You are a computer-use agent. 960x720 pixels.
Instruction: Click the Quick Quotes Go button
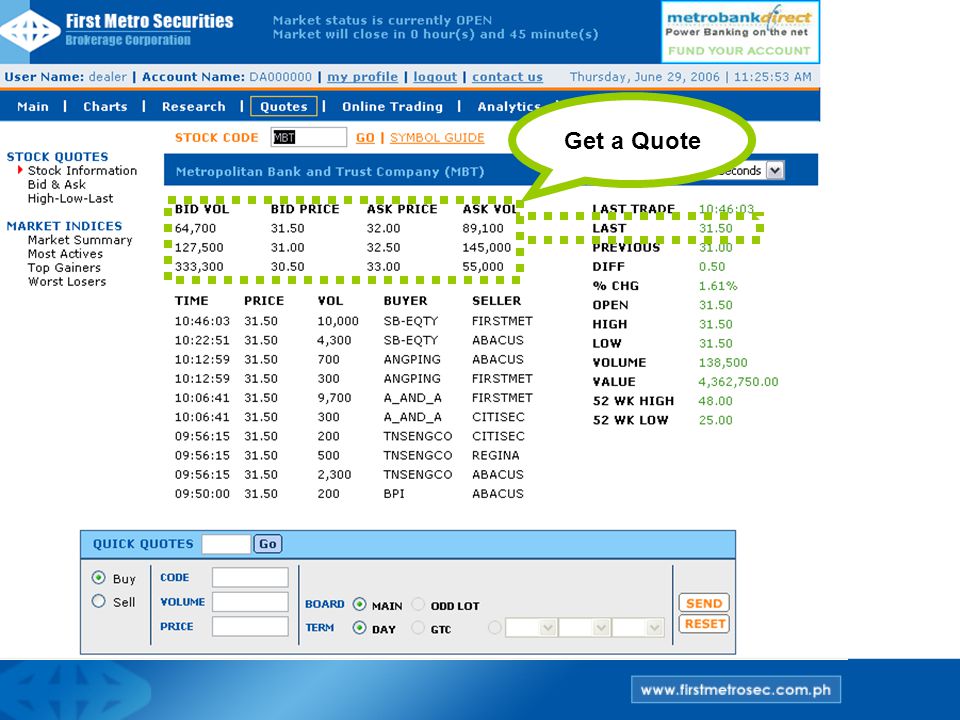(x=268, y=544)
